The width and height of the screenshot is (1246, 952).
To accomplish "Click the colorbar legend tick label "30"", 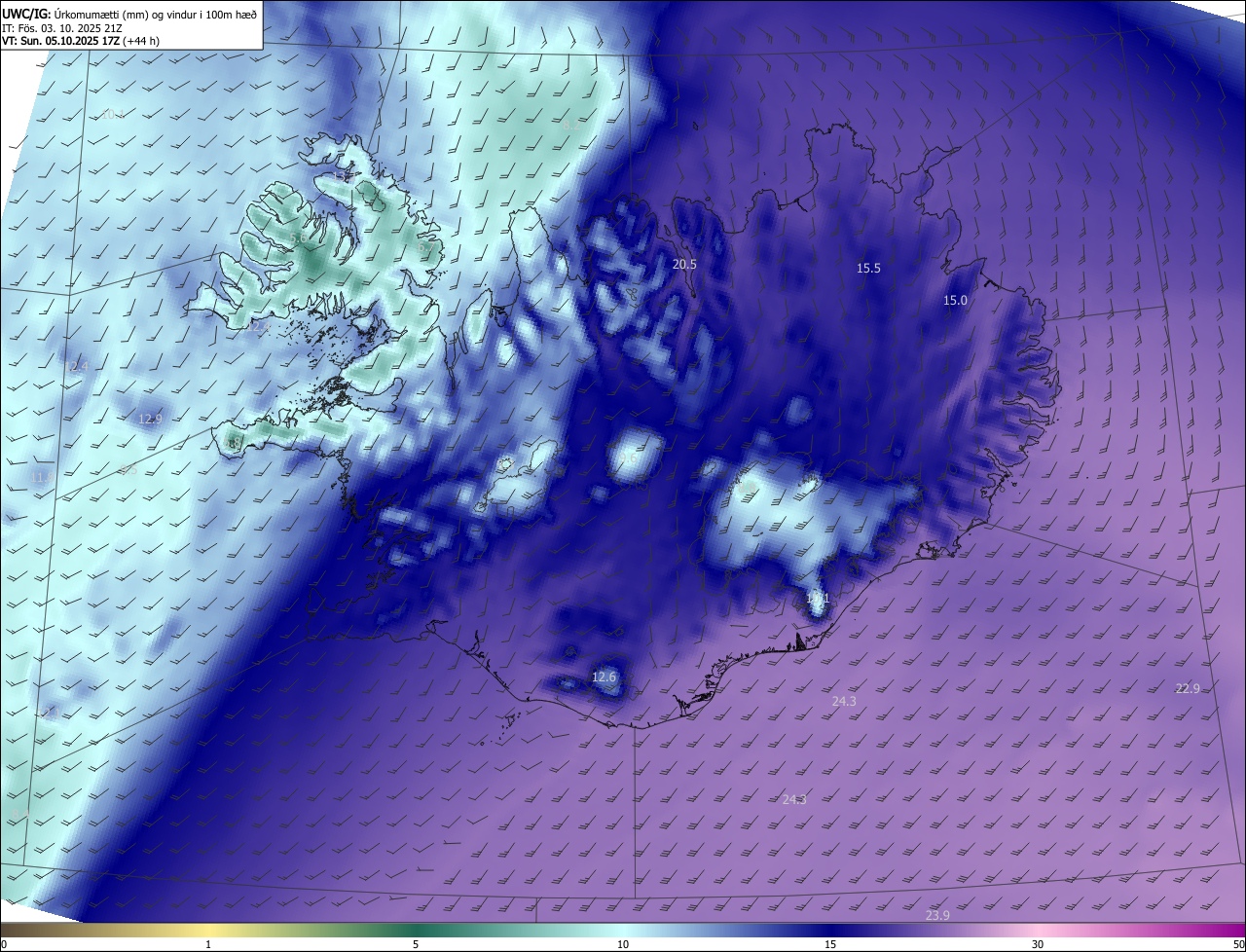I will pyautogui.click(x=1038, y=944).
